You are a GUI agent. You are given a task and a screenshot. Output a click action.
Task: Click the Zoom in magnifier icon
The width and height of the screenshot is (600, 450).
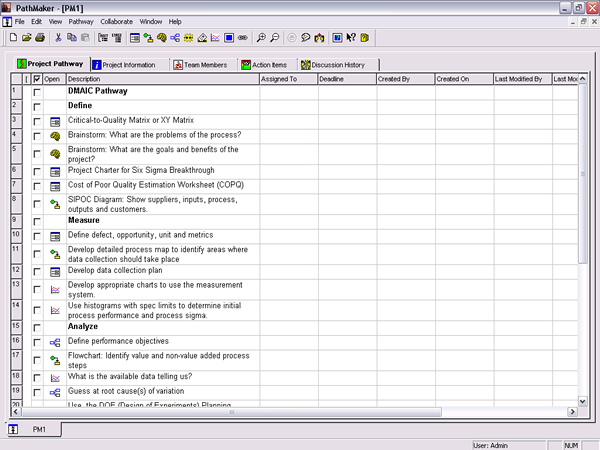[261, 38]
